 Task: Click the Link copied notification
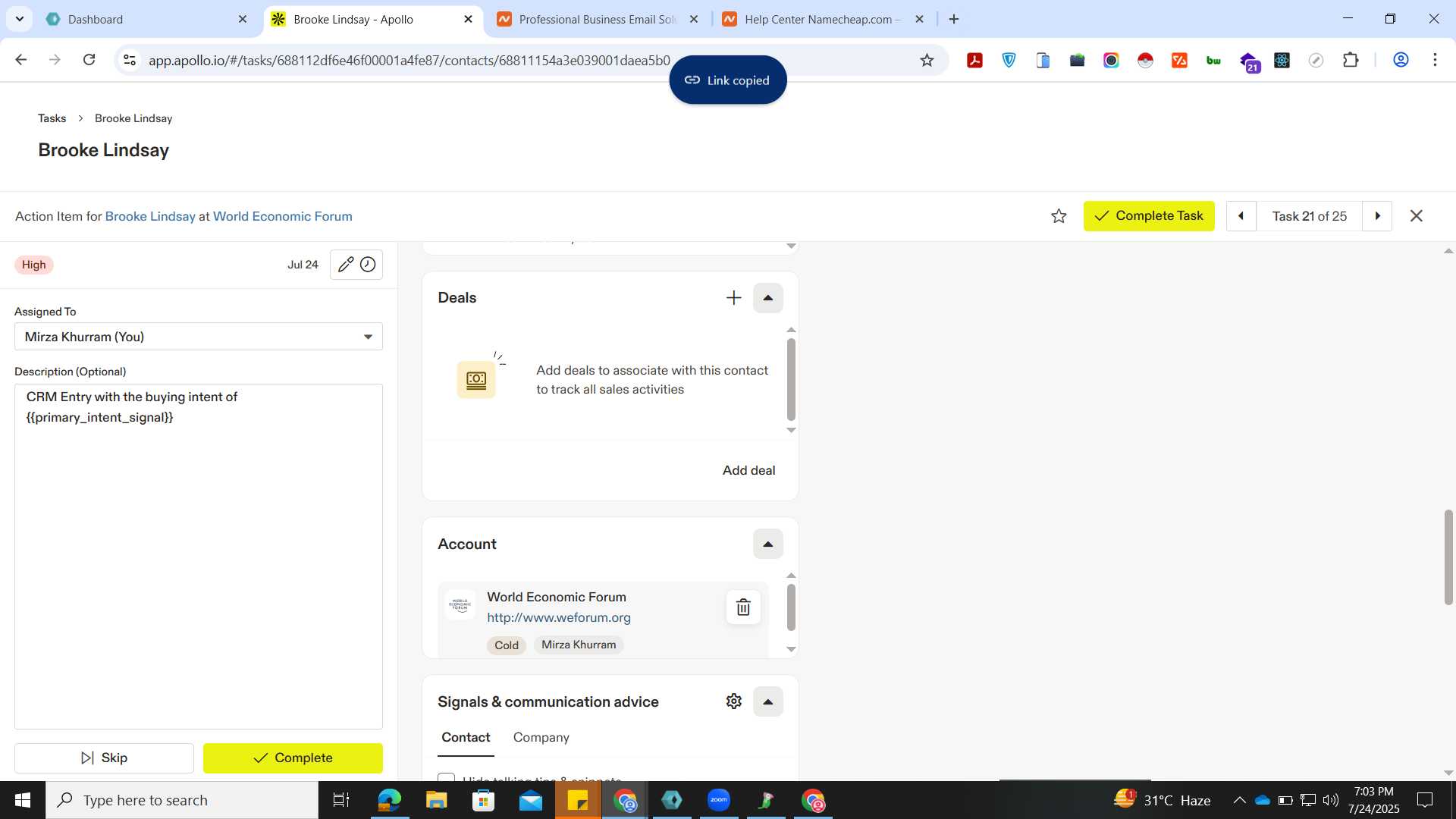(727, 80)
